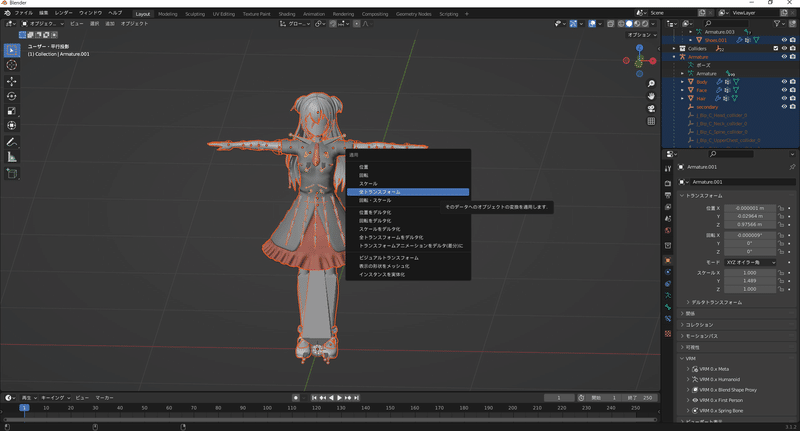Open Render properties tab
This screenshot has height=431, width=800.
point(668,183)
